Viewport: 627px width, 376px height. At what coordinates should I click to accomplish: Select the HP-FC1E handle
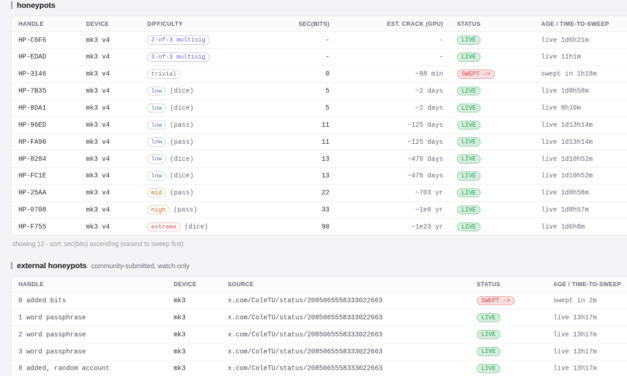point(32,176)
